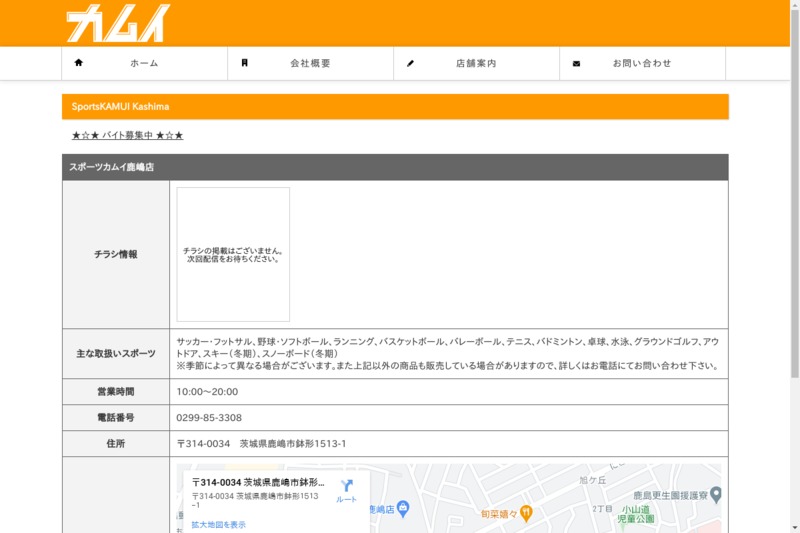Click the hours value 10:00～20:00

coord(207,392)
